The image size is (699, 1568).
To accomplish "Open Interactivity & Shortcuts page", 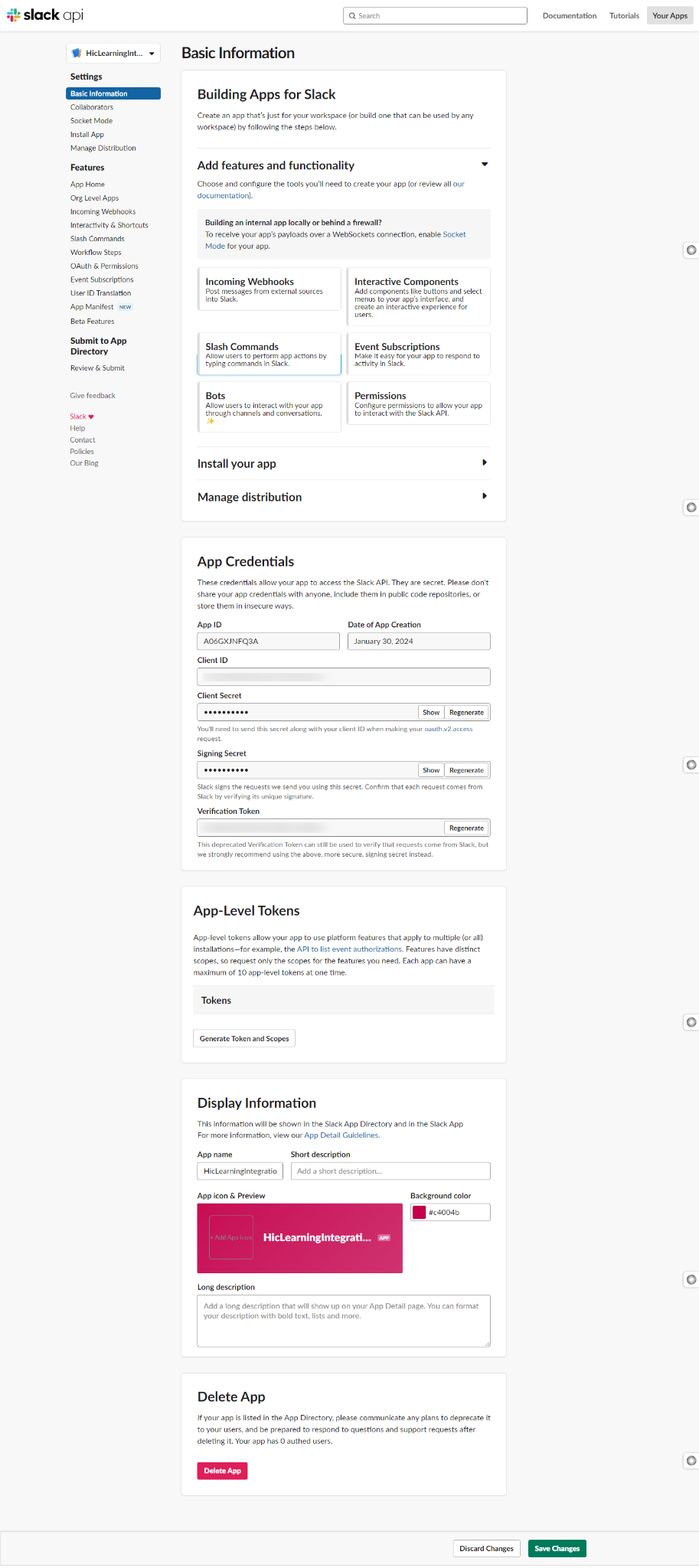I will [x=109, y=225].
